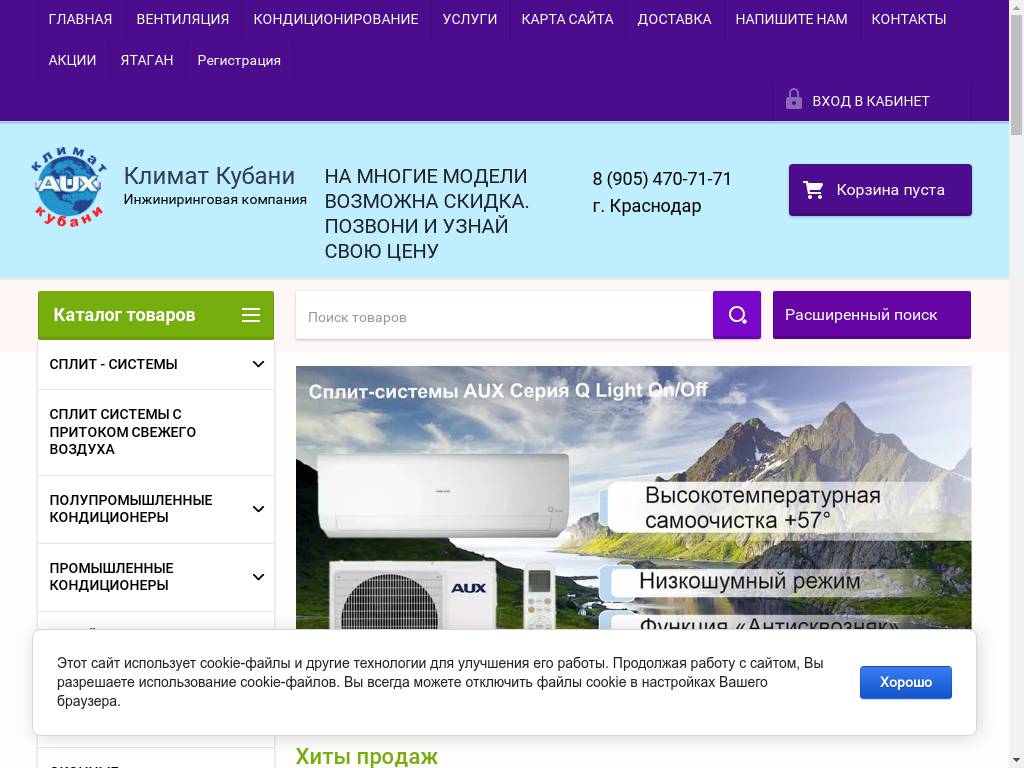Click the shopping cart icon on Корзина пуста
The width and height of the screenshot is (1024, 768).
click(x=814, y=190)
